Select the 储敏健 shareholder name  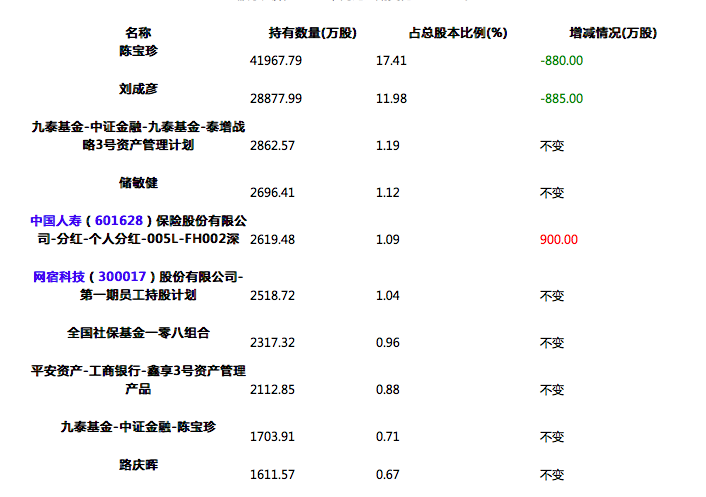[138, 183]
